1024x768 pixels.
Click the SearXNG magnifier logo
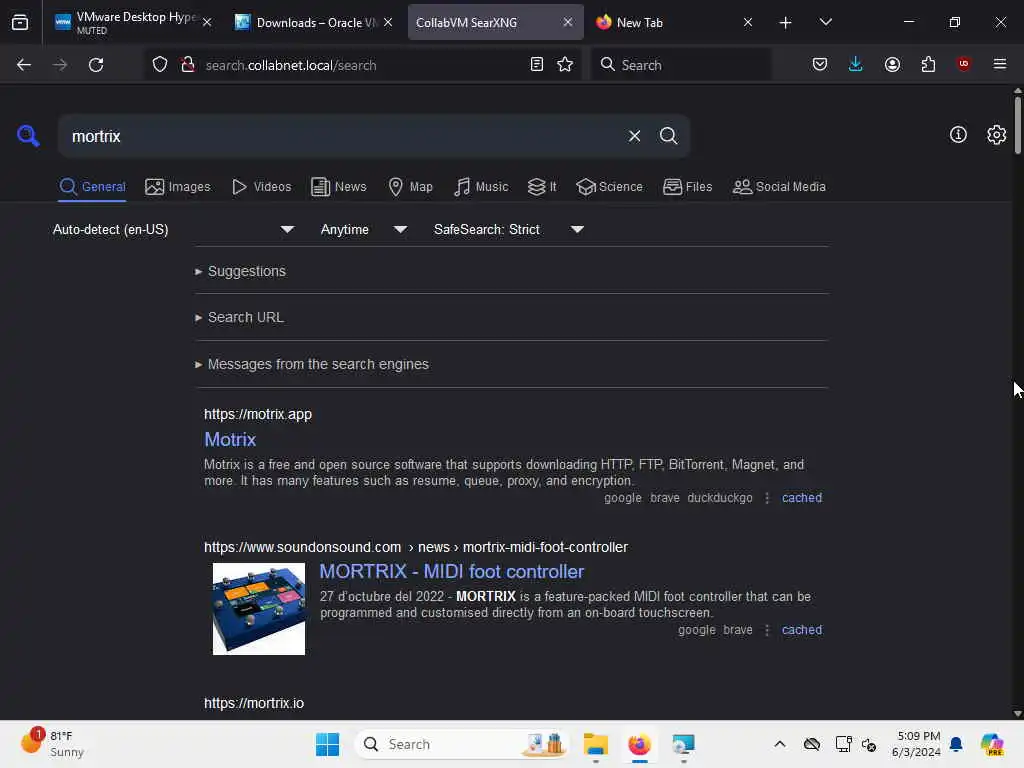28,136
